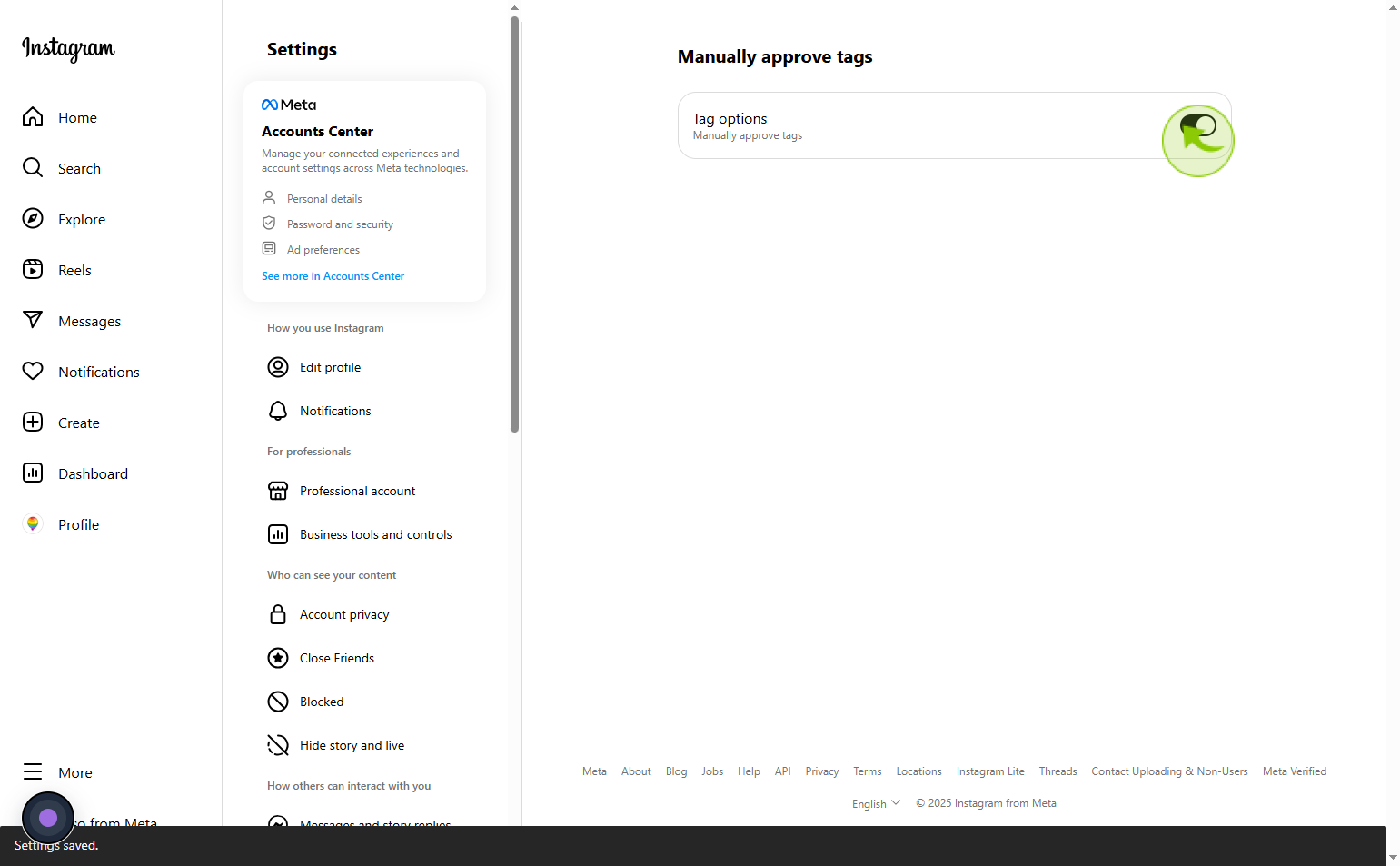Open Explore via the compass icon

pos(33,219)
